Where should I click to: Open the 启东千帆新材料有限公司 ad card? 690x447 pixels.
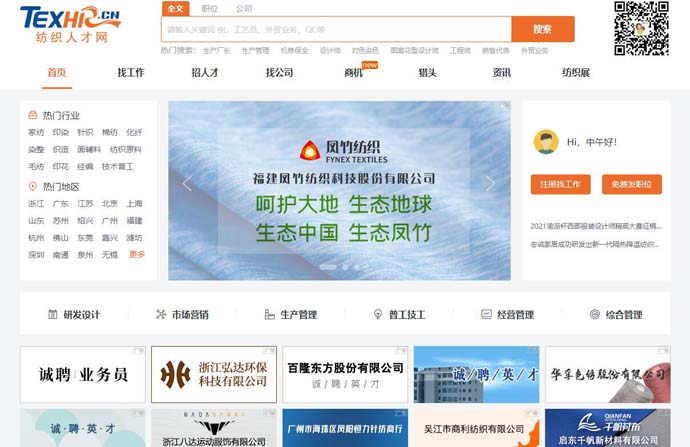pos(608,428)
